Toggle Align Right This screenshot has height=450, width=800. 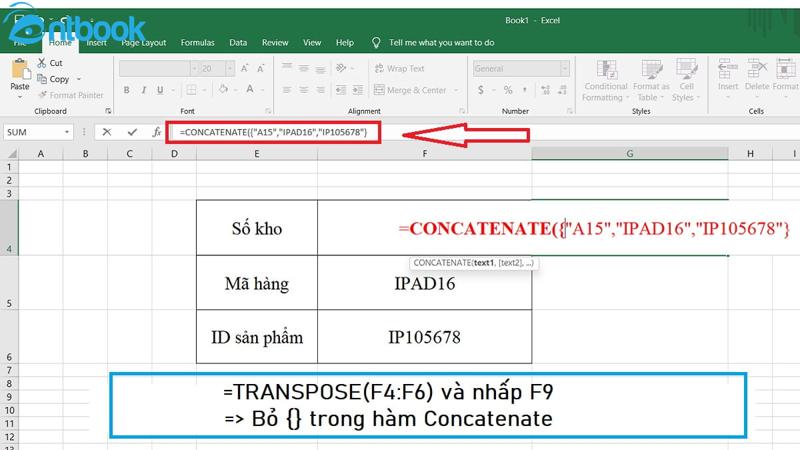[320, 90]
